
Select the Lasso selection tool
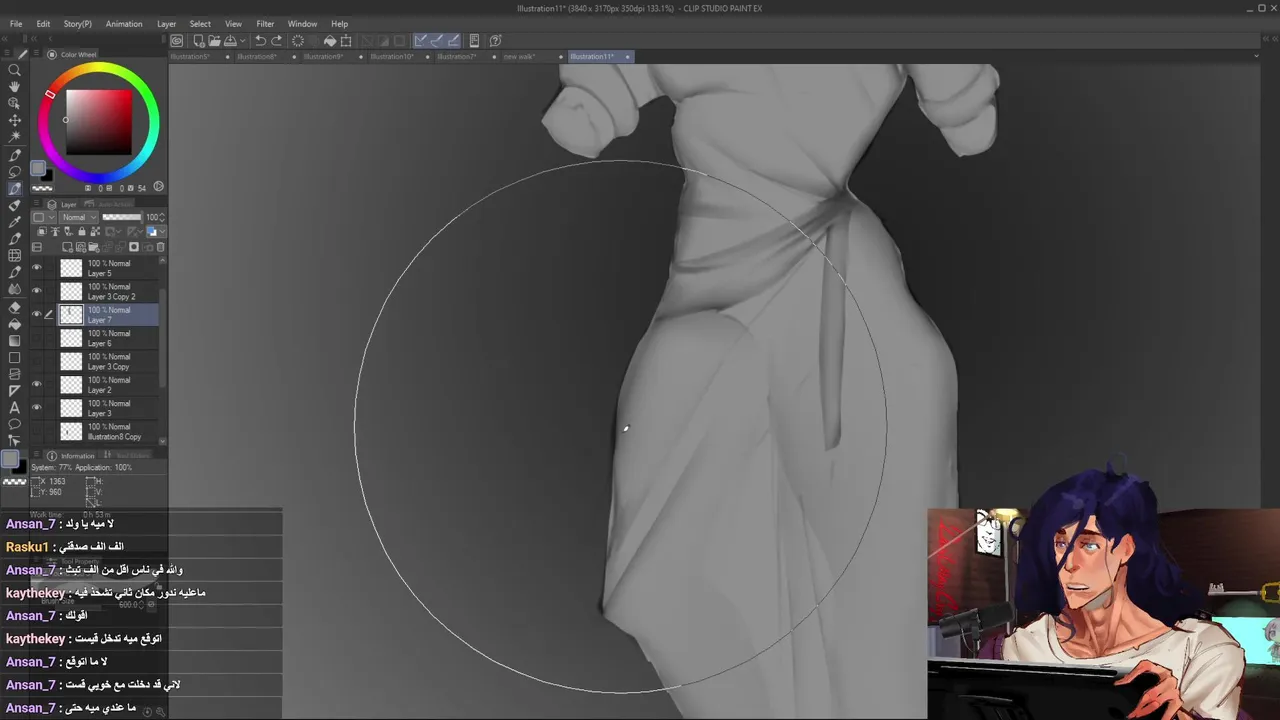[14, 172]
